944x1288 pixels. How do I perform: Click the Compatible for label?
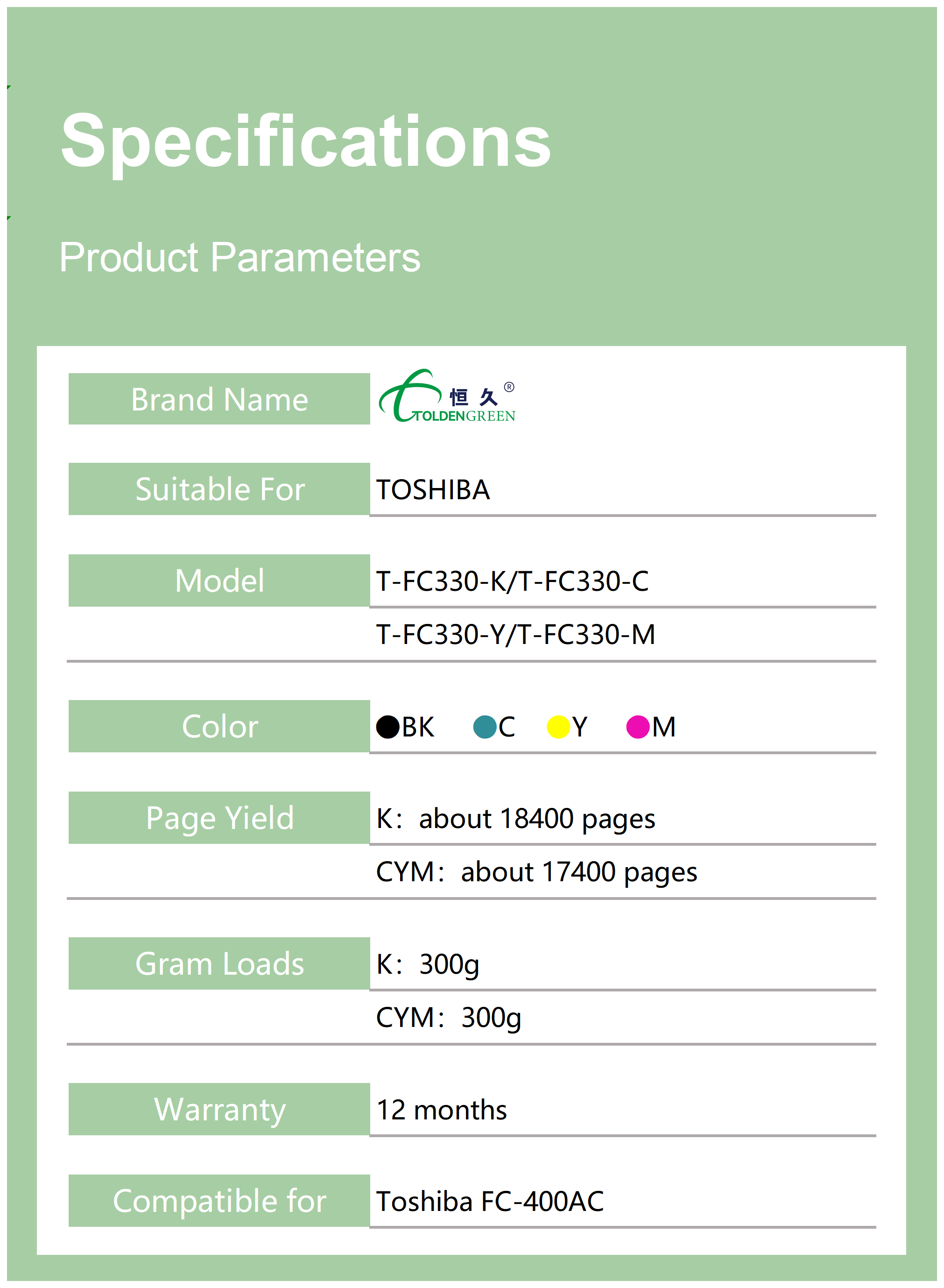(x=219, y=1201)
